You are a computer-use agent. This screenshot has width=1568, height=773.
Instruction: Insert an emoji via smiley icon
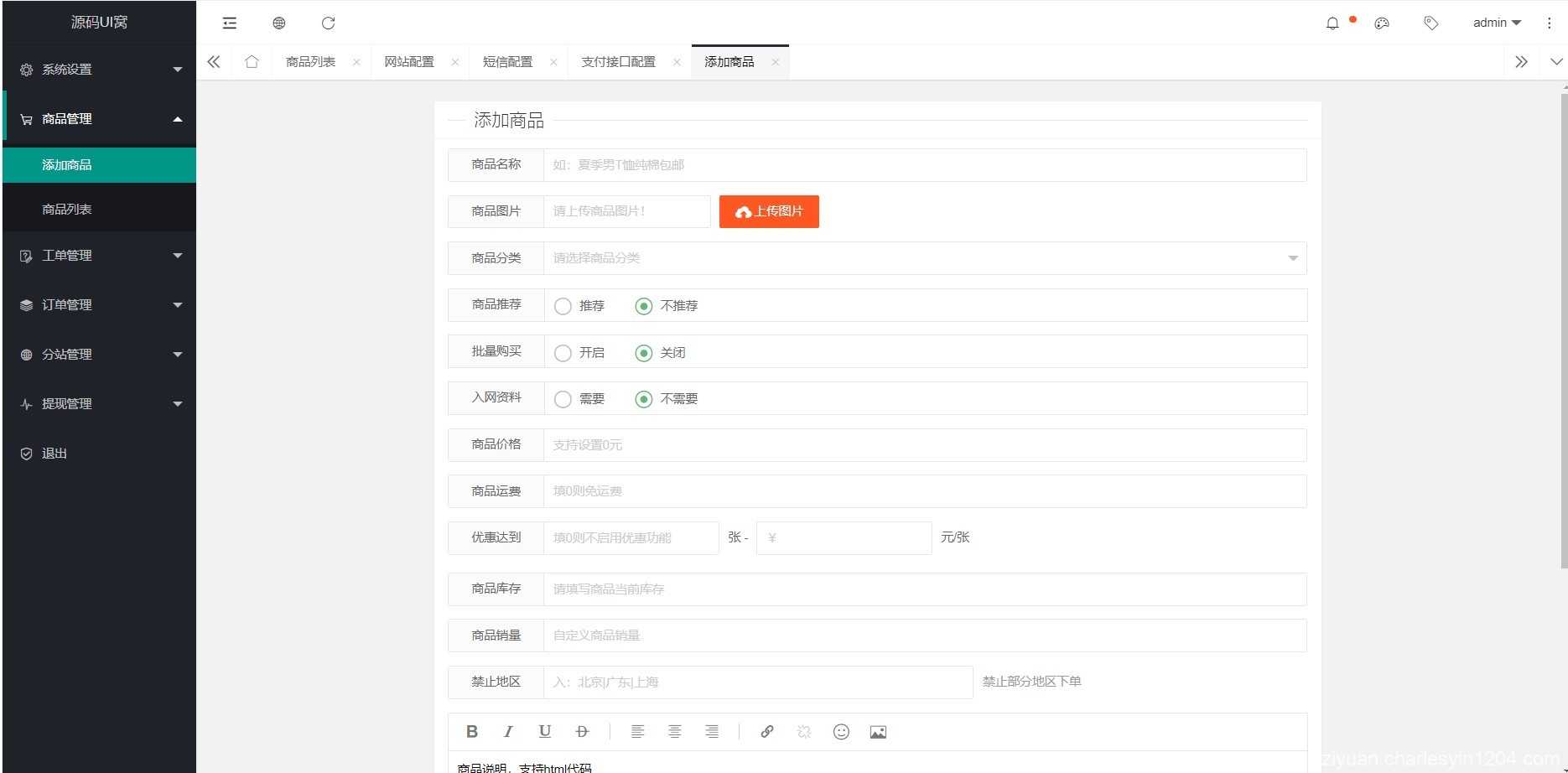(841, 732)
